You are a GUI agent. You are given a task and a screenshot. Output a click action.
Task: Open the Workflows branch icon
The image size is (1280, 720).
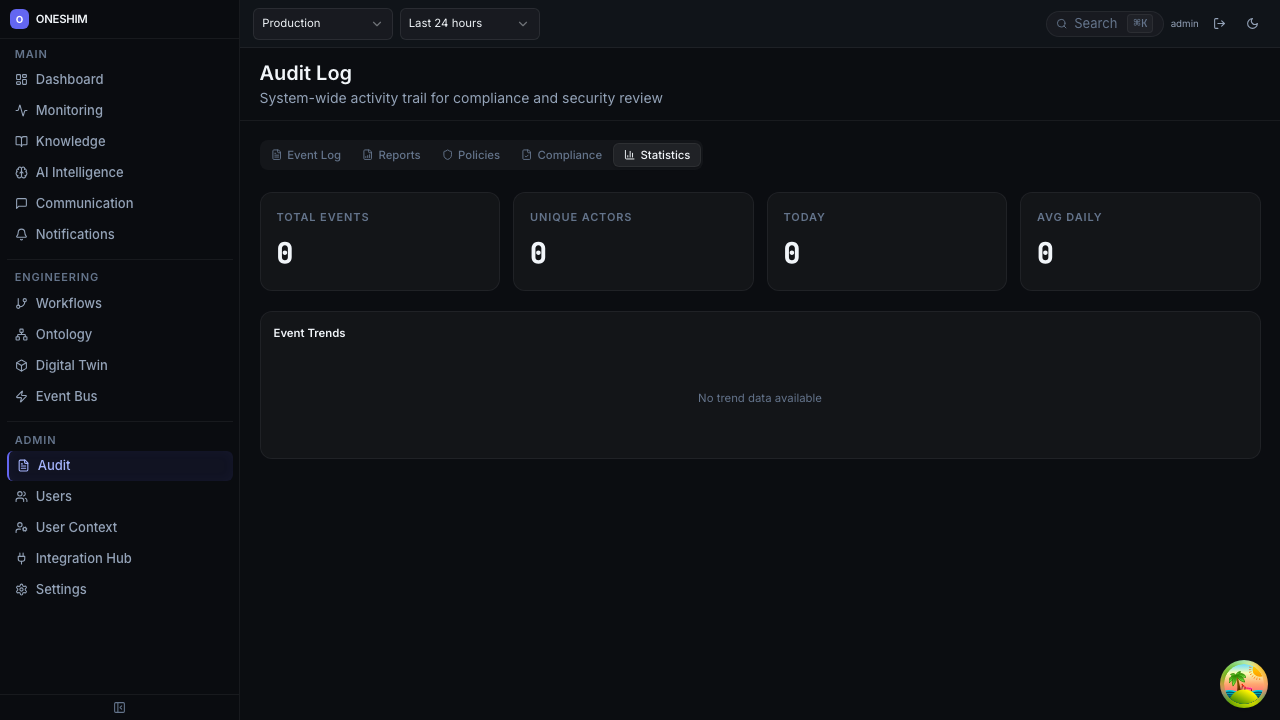coord(21,303)
